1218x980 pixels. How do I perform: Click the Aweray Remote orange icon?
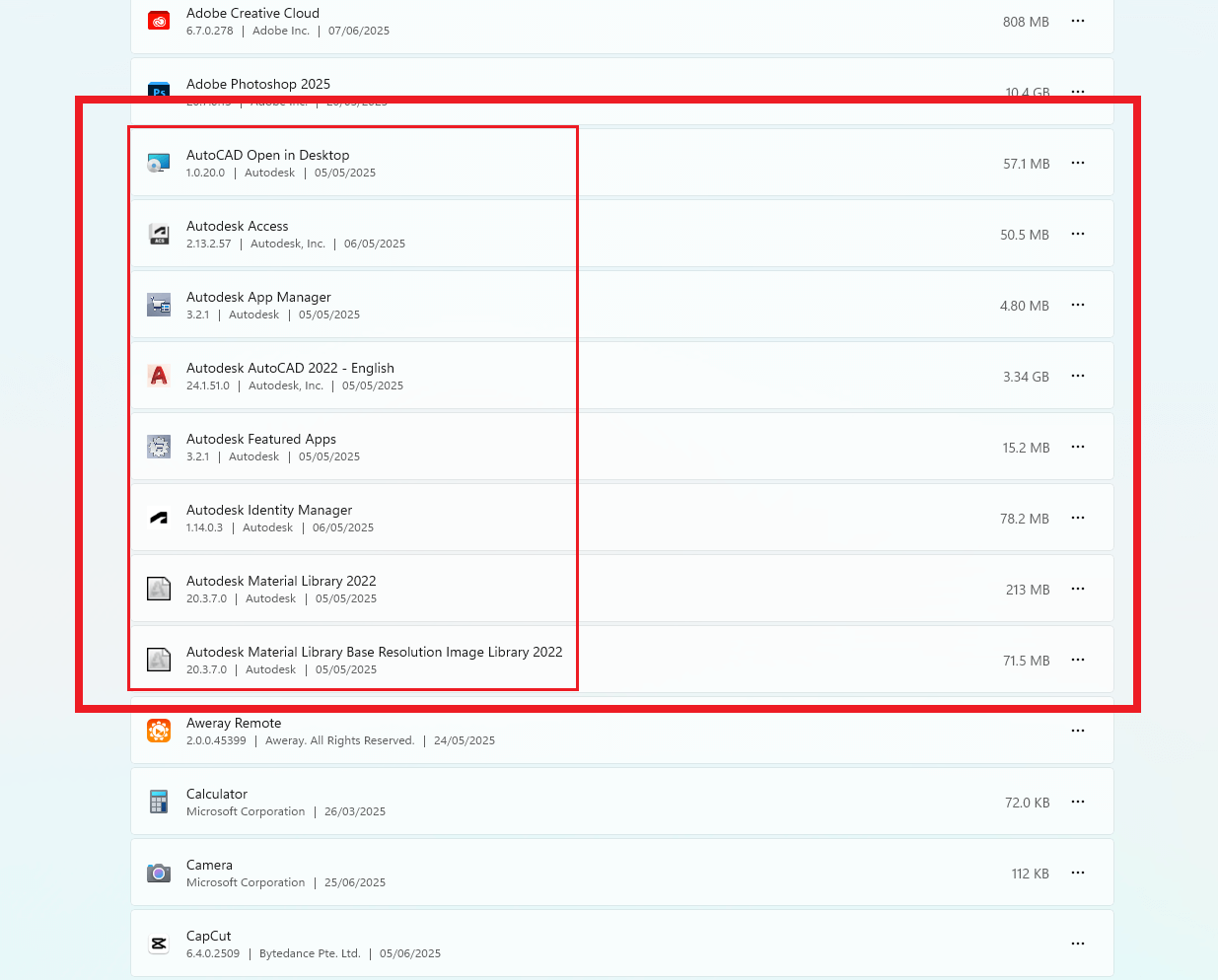point(159,731)
